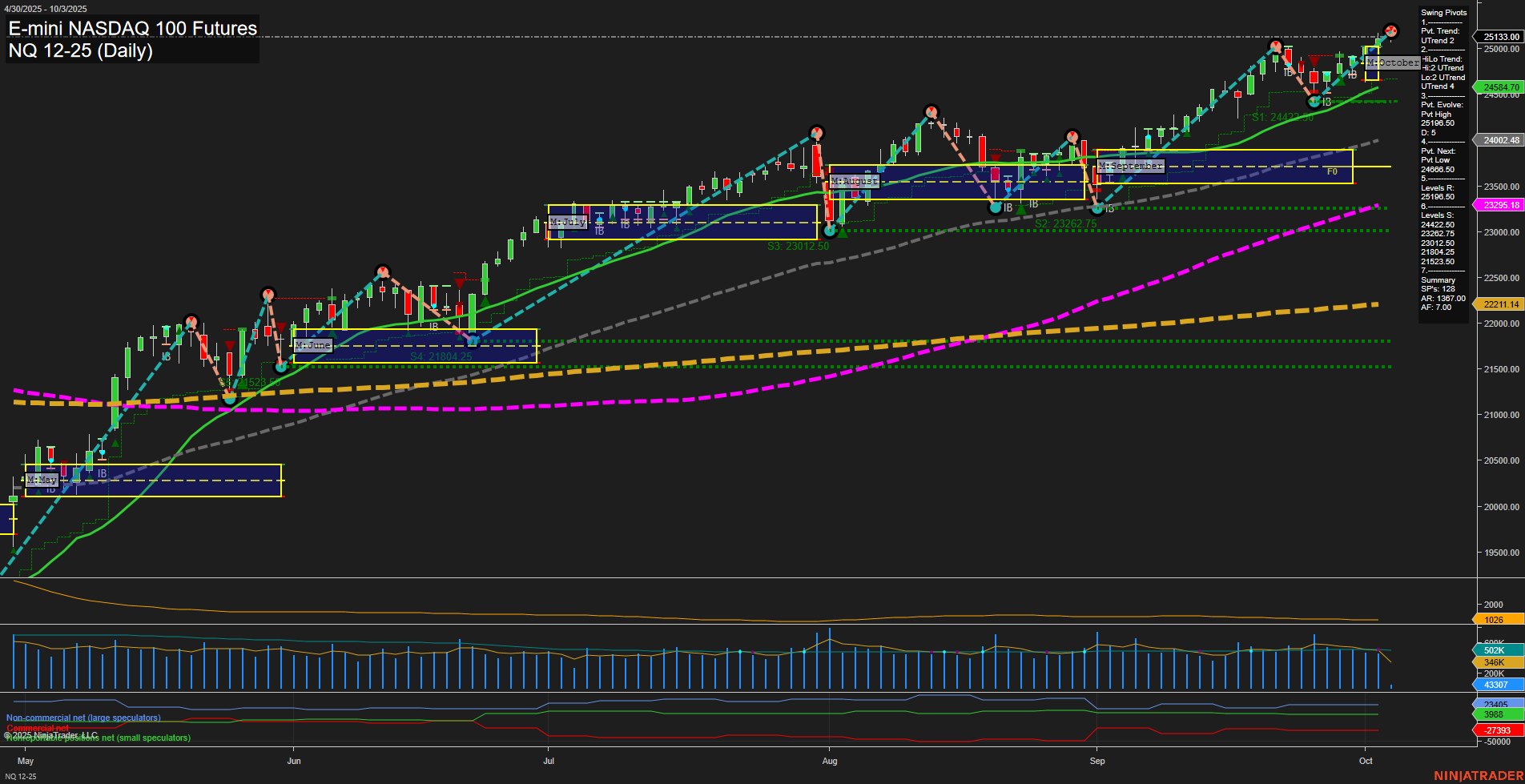Select the swing high pivot marker above October
This screenshot has width=1525, height=784.
coord(1391,30)
